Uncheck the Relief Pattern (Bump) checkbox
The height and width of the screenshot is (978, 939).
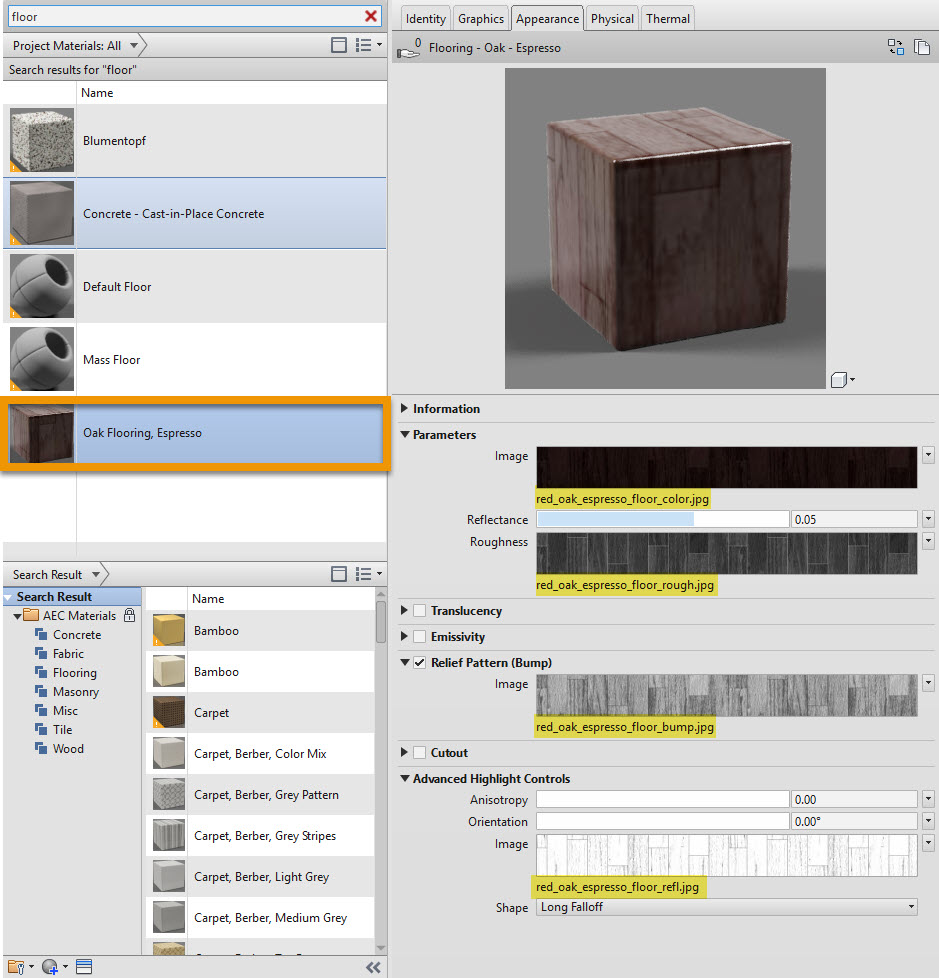pyautogui.click(x=420, y=663)
